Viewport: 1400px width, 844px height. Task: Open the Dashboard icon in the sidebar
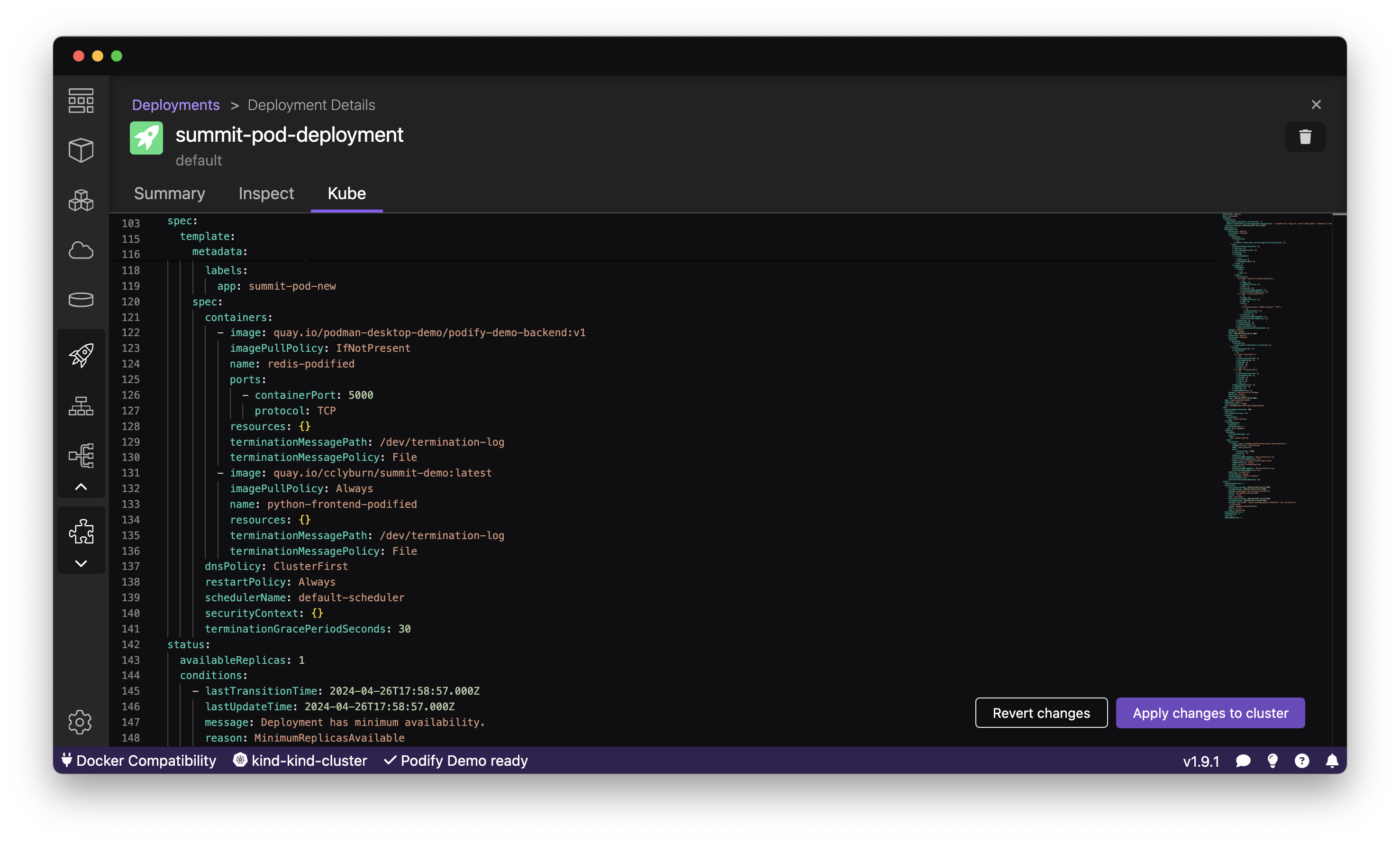point(81,101)
